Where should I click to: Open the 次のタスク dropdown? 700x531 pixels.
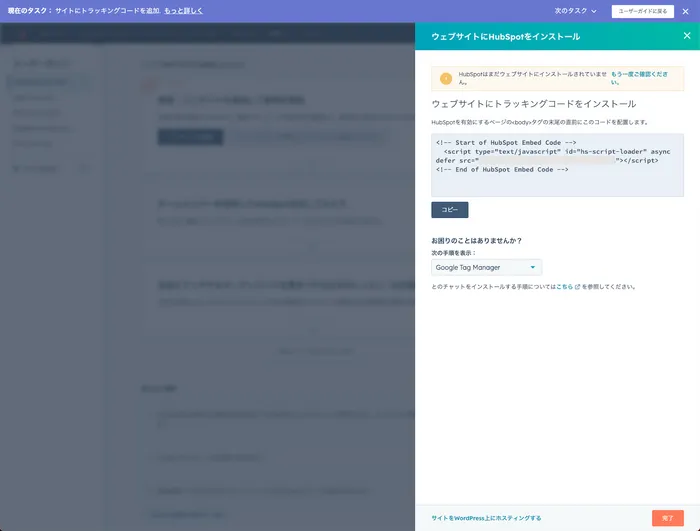click(575, 11)
